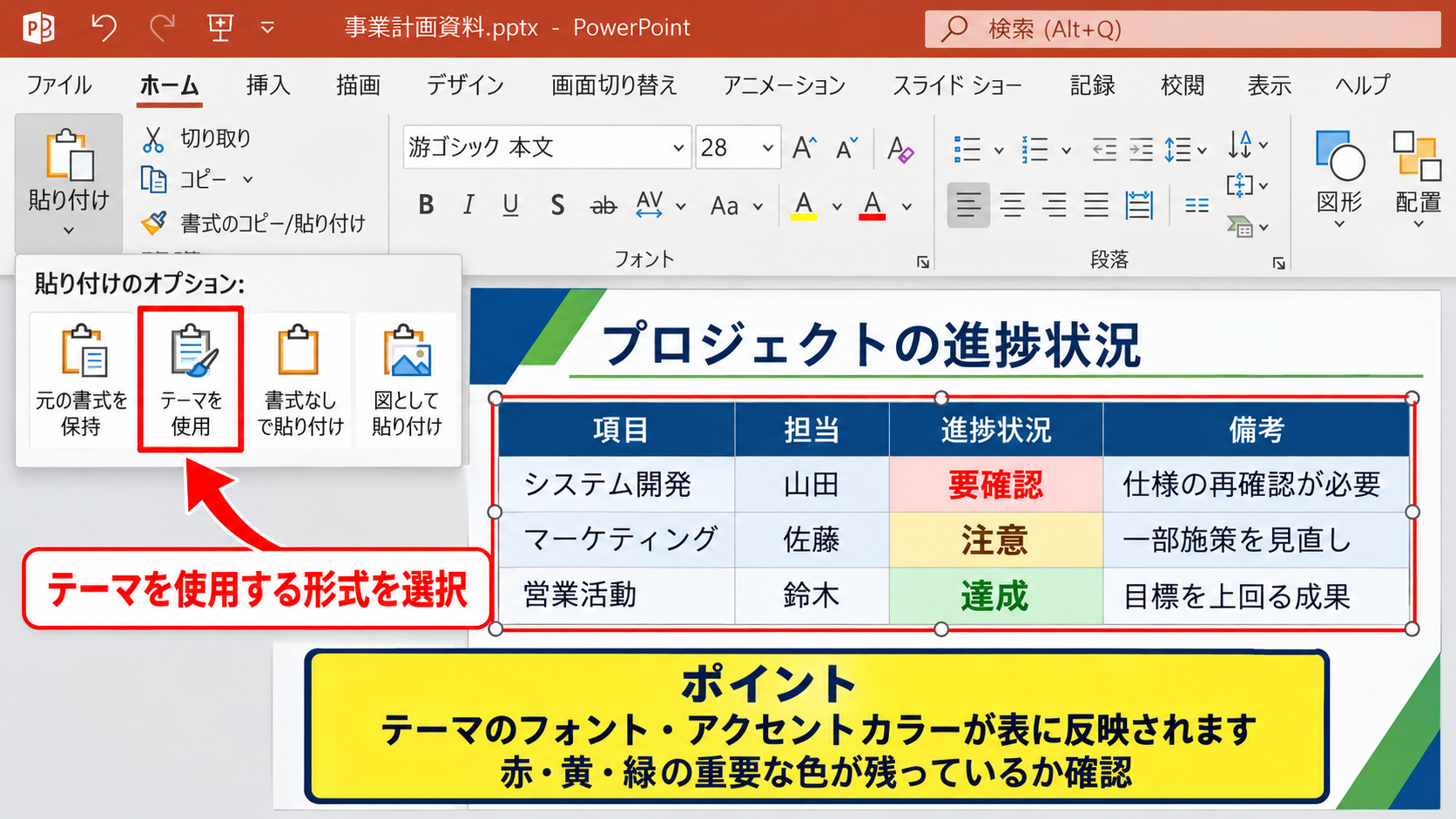Decrease list indent level icon

click(x=1104, y=150)
